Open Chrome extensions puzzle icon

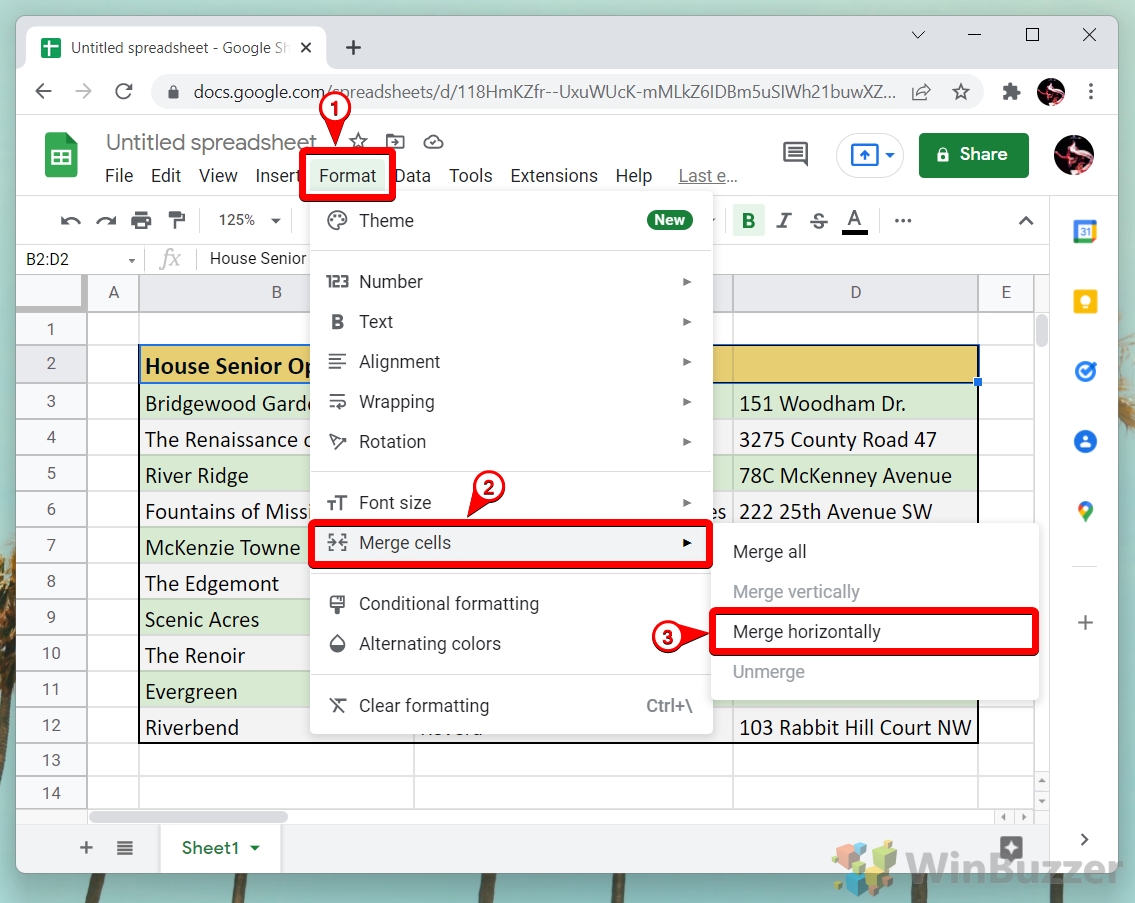coord(1011,92)
